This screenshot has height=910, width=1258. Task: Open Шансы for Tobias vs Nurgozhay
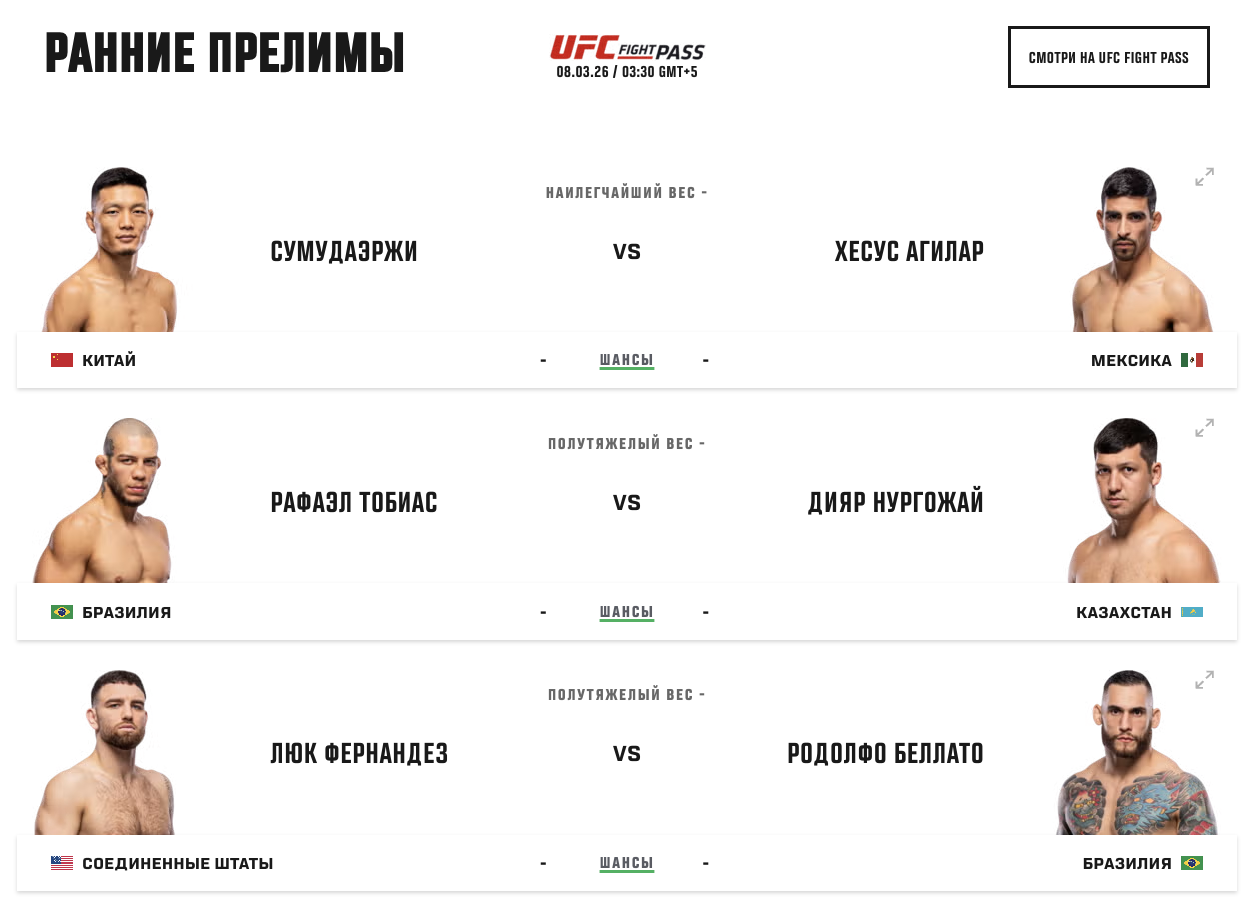[x=626, y=612]
